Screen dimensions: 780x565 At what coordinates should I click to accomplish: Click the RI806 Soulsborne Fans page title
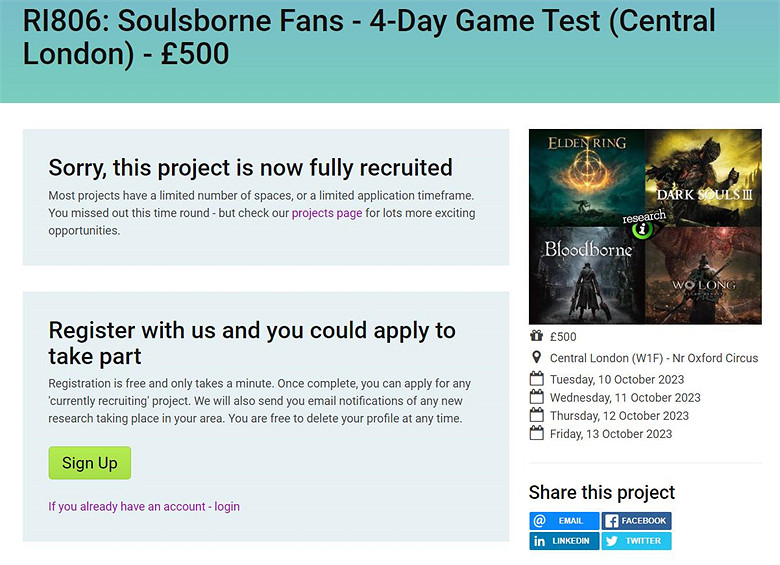point(369,36)
